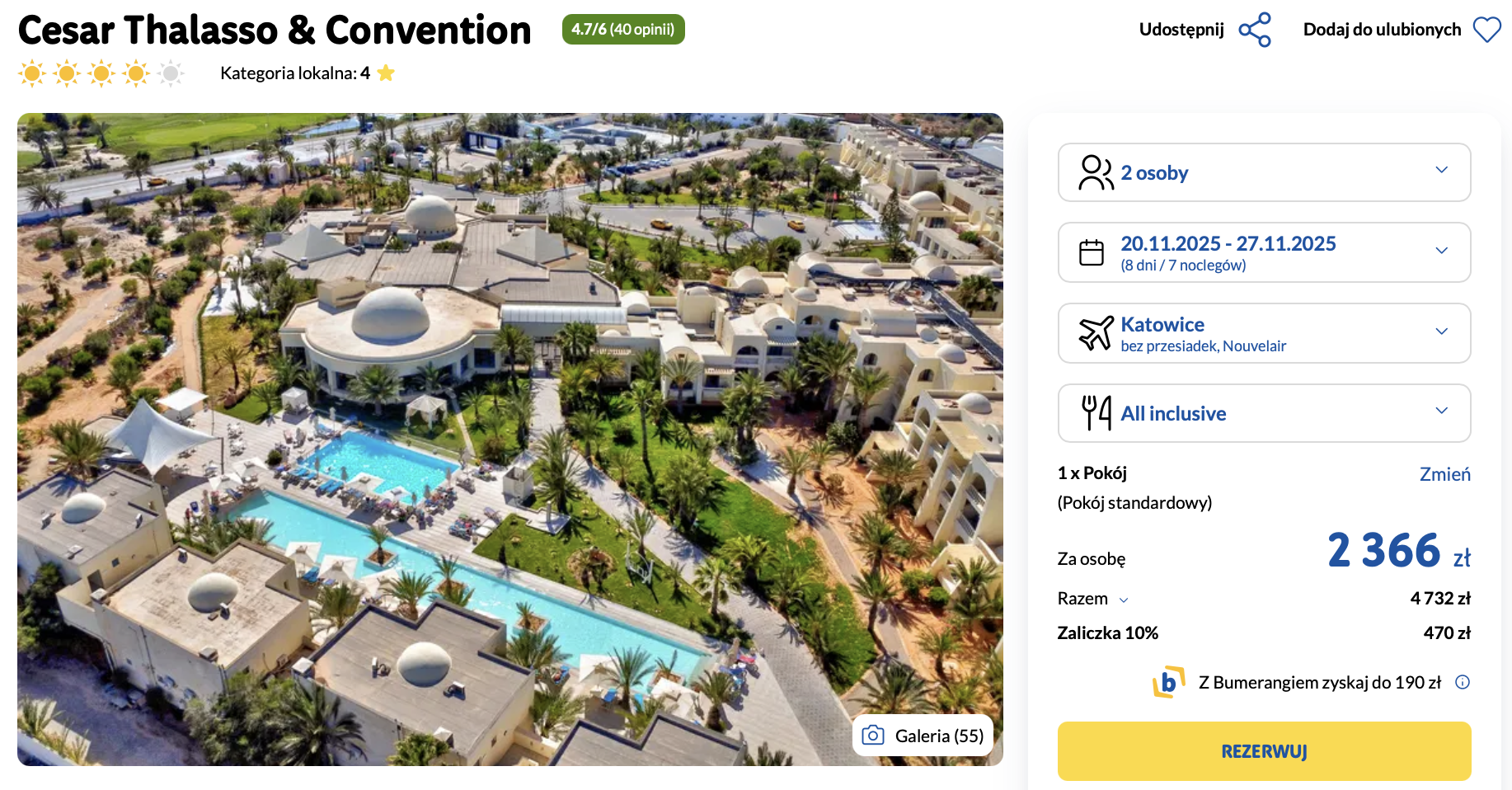
Task: Expand the 2 osoby guests dropdown
Action: click(x=1442, y=170)
